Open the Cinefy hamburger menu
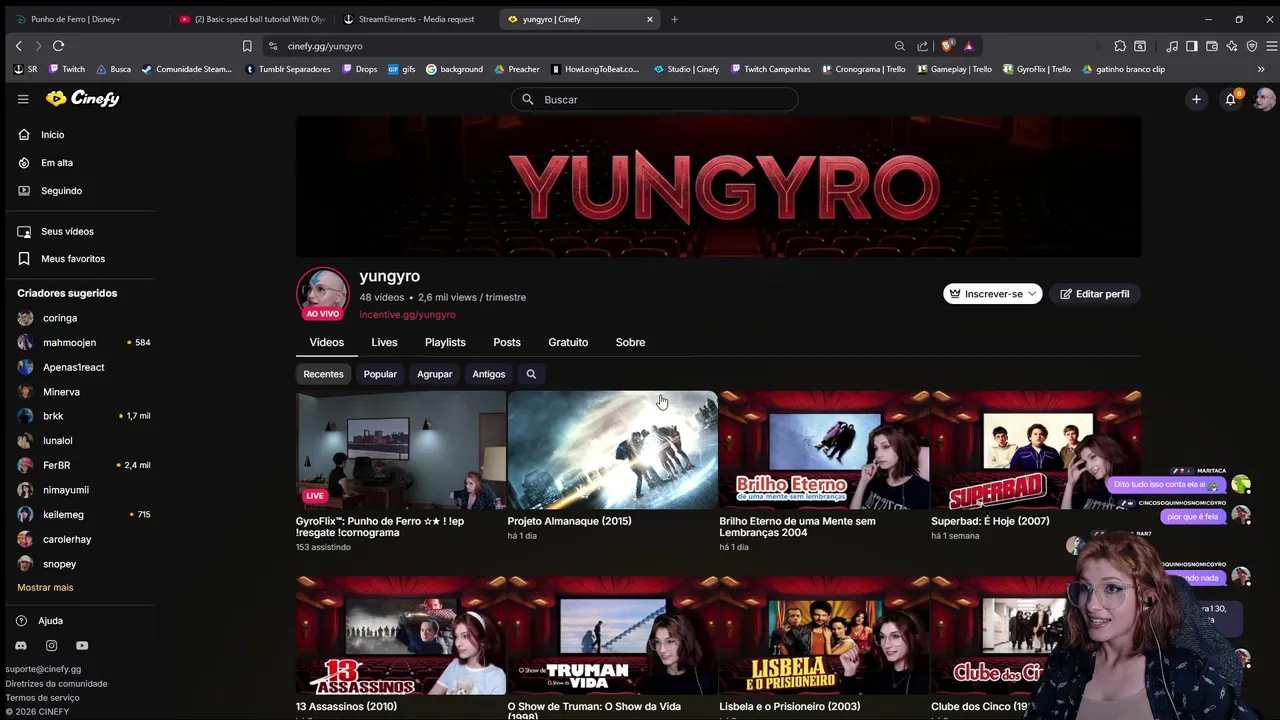This screenshot has height=720, width=1280. (x=23, y=99)
